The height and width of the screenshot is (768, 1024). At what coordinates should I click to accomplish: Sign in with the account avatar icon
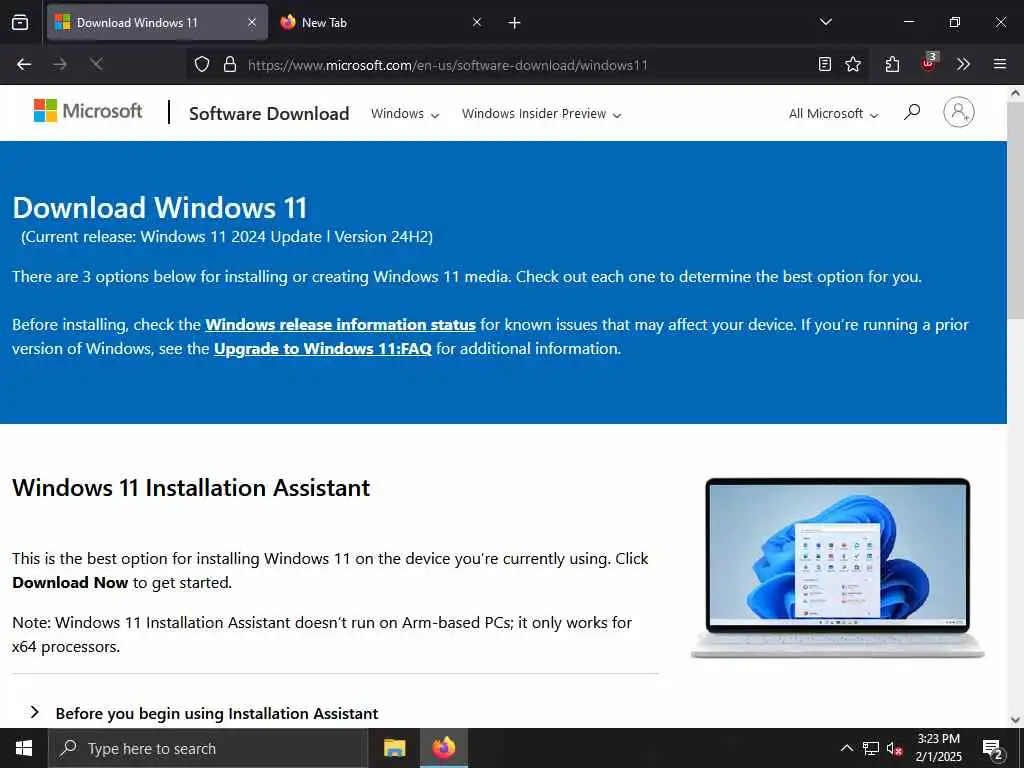[959, 112]
